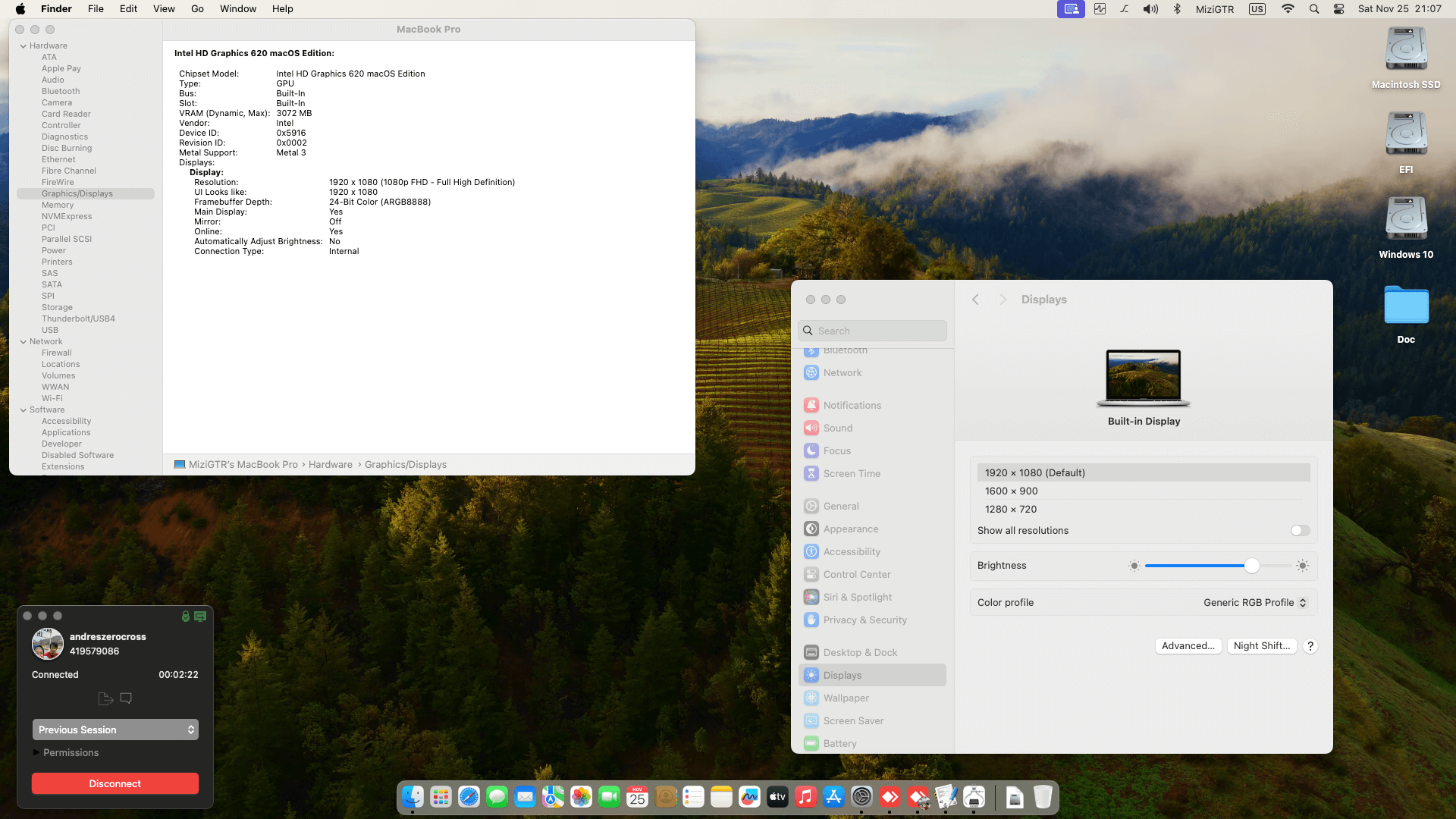
Task: Select Applications under Software in System Information
Action: click(66, 433)
